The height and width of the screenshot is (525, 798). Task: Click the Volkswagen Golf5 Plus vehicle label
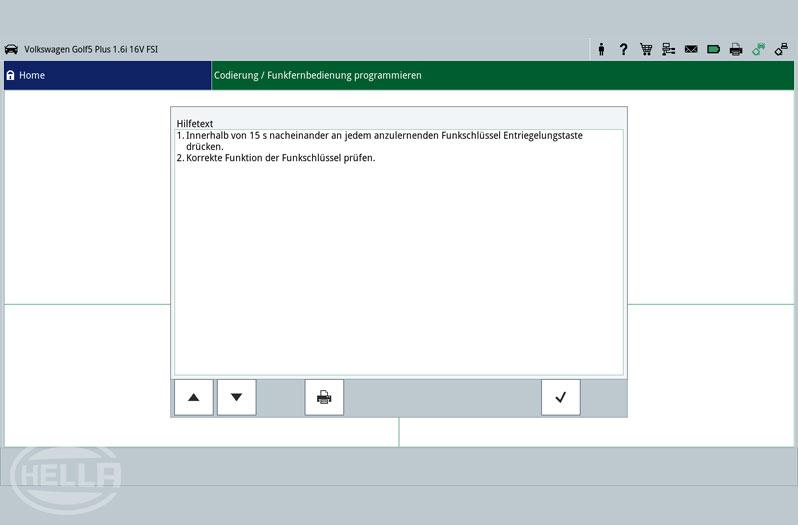point(91,49)
